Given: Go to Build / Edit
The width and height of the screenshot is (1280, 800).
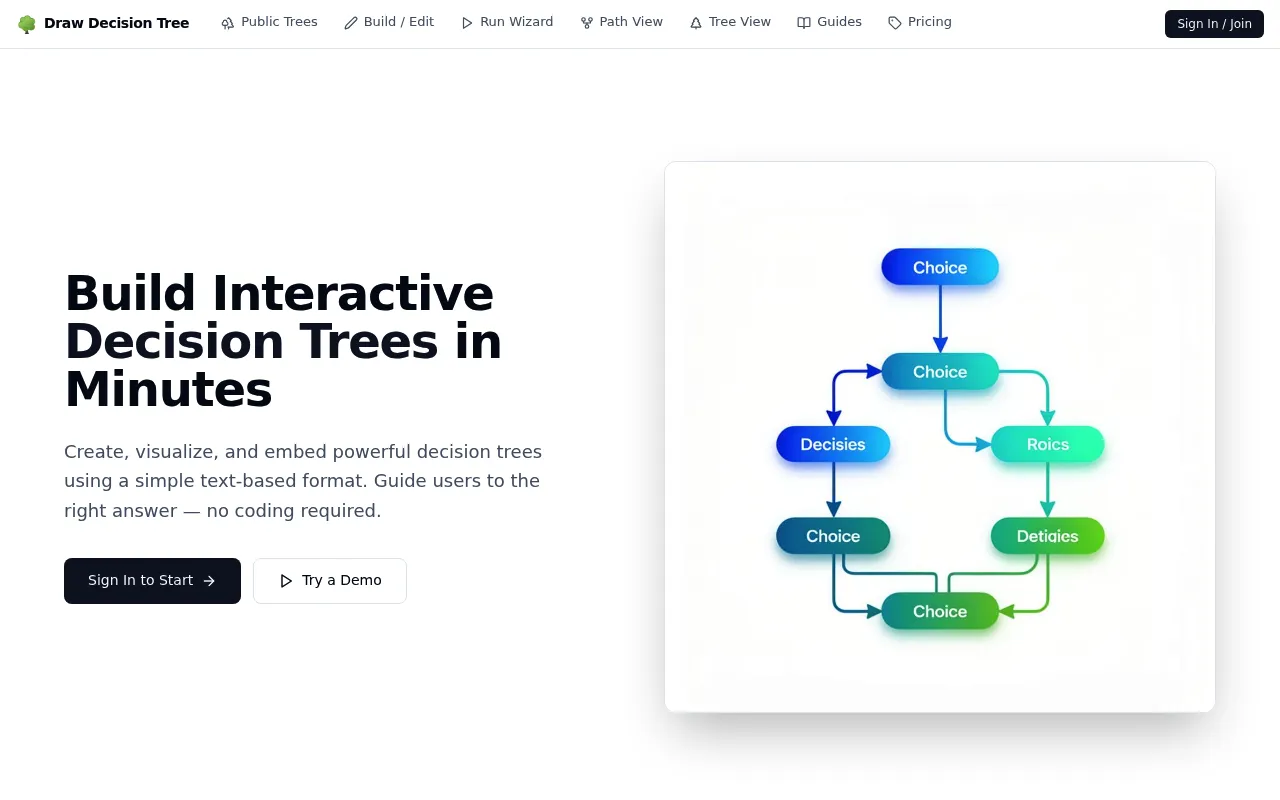Looking at the screenshot, I should [389, 22].
